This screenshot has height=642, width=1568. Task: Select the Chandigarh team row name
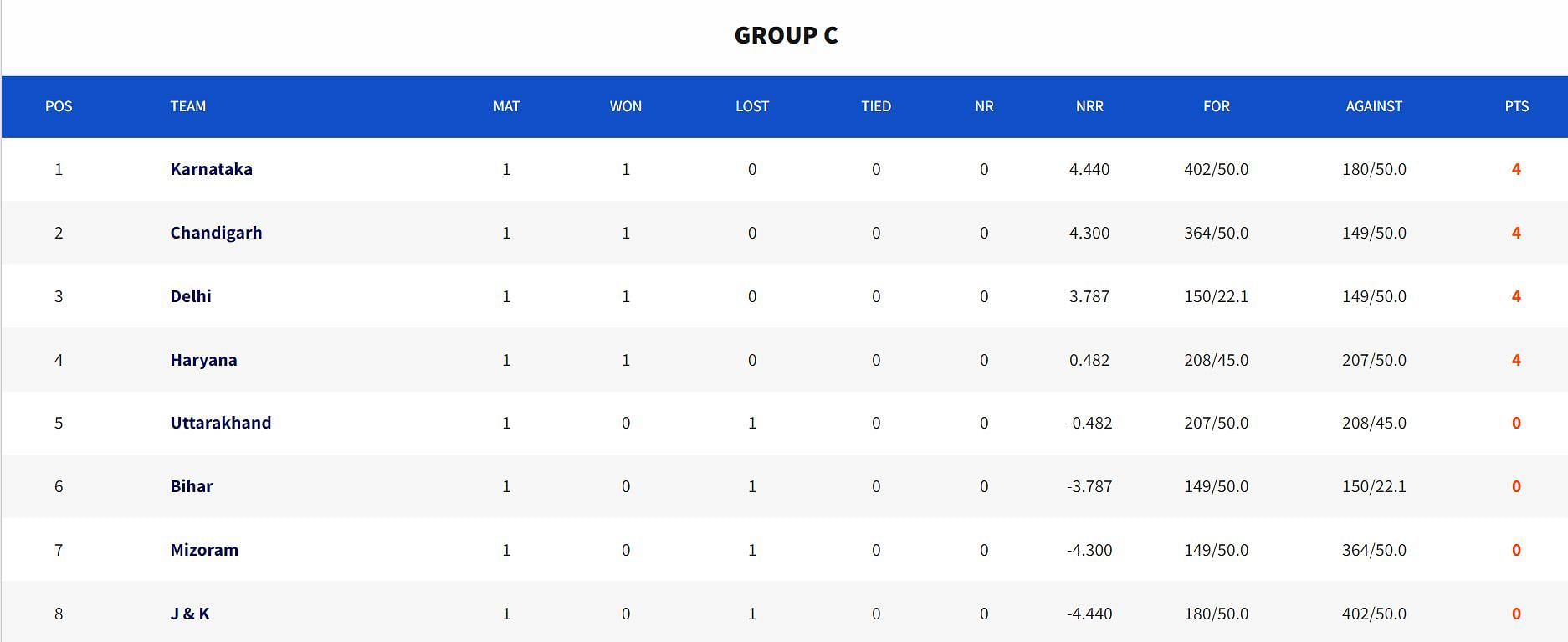[x=216, y=233]
